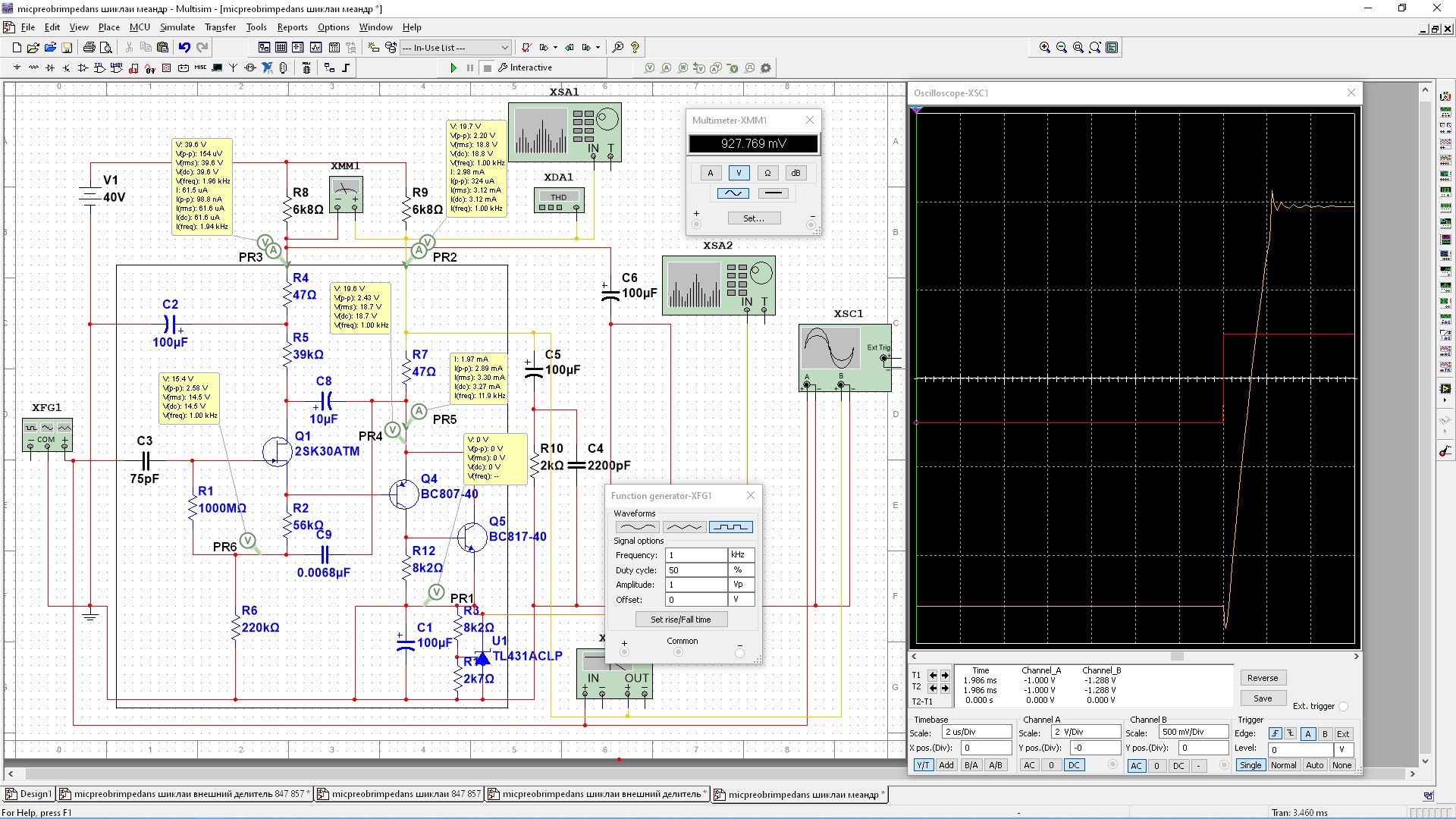Select the rising edge trigger icon
This screenshot has width=1456, height=819.
1275,734
